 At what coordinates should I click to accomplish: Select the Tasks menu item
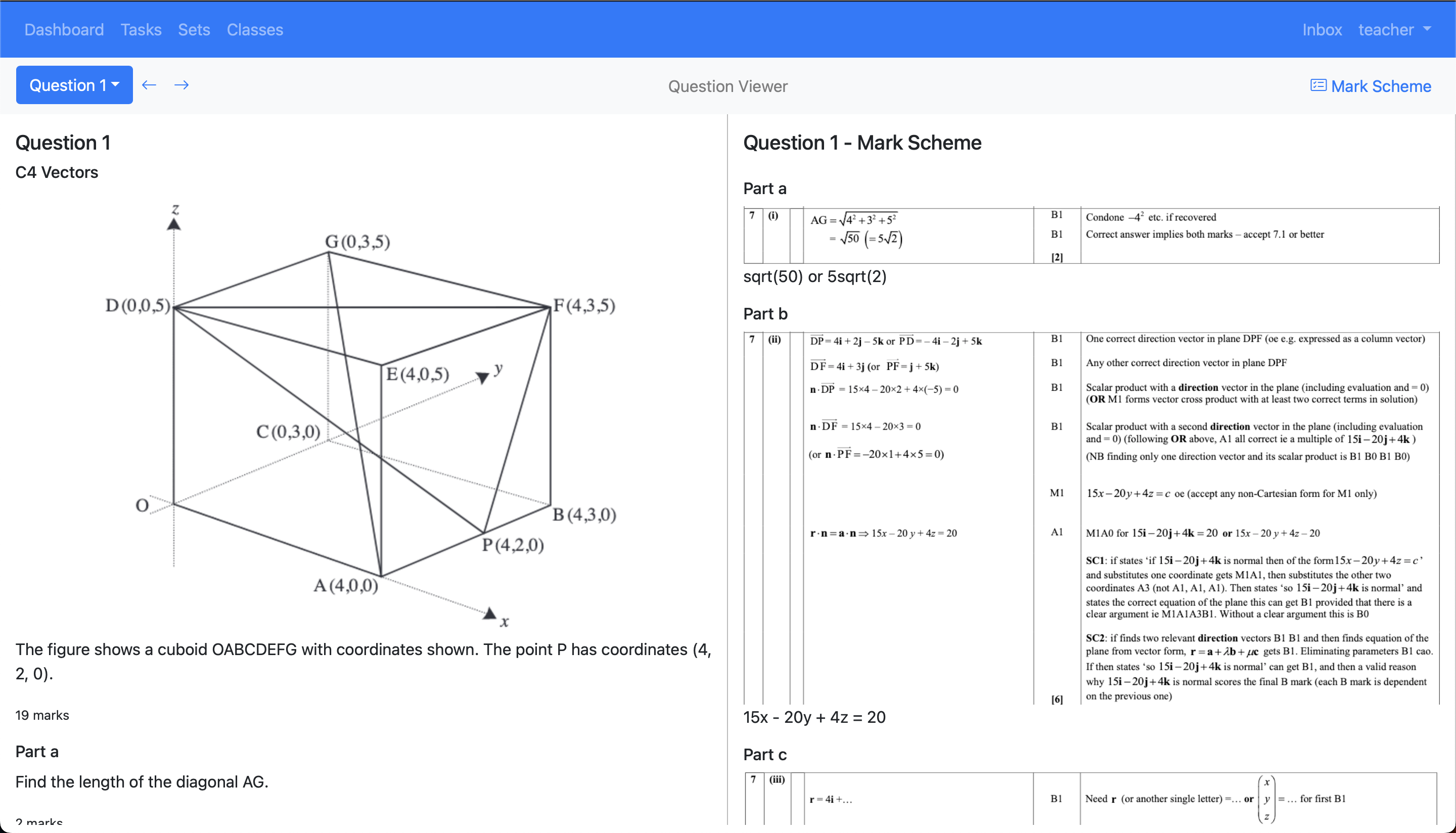click(141, 29)
